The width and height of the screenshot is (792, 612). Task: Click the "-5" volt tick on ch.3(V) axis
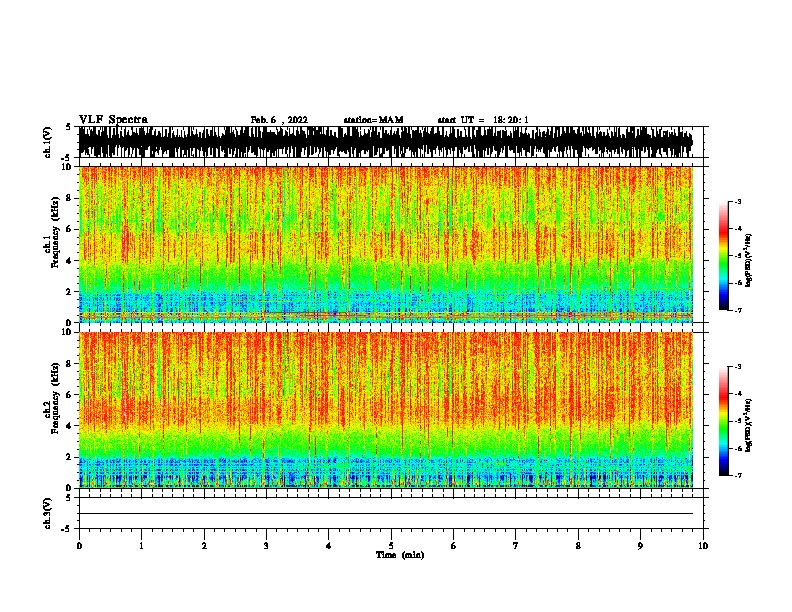click(x=66, y=529)
